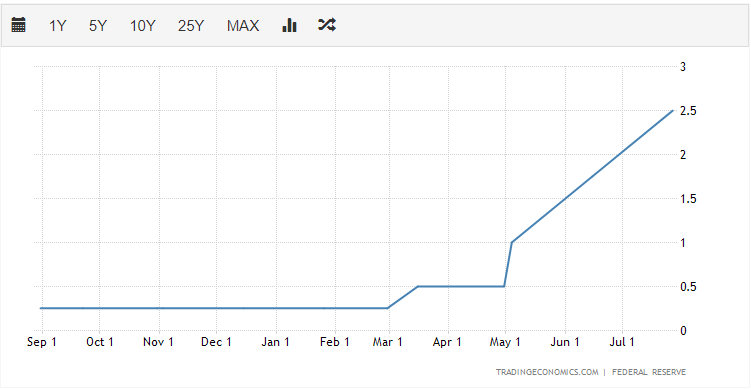This screenshot has height=389, width=751.
Task: Open the calendar date range picker
Action: (x=18, y=25)
